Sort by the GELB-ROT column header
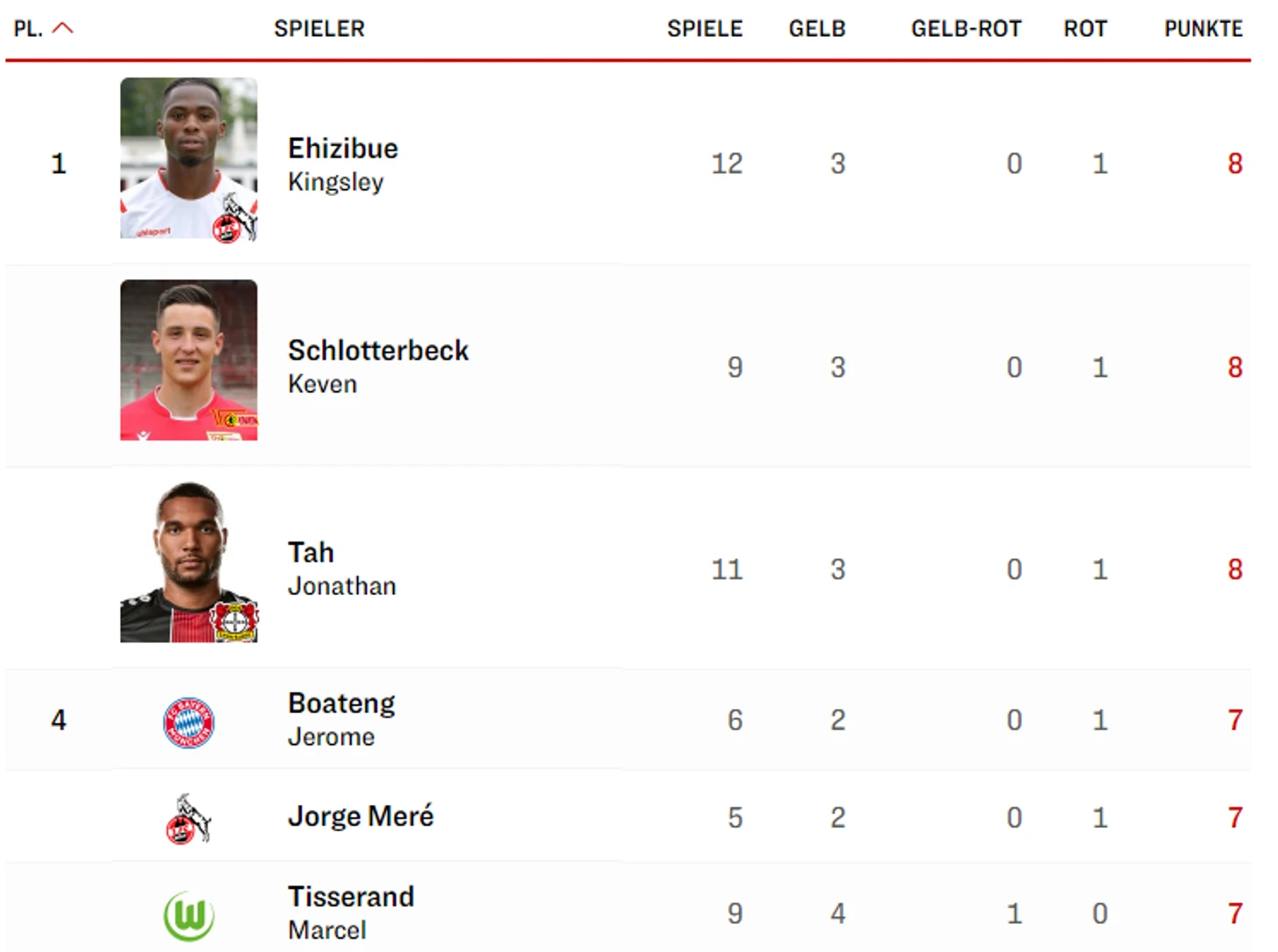The image size is (1278, 952). point(966,29)
